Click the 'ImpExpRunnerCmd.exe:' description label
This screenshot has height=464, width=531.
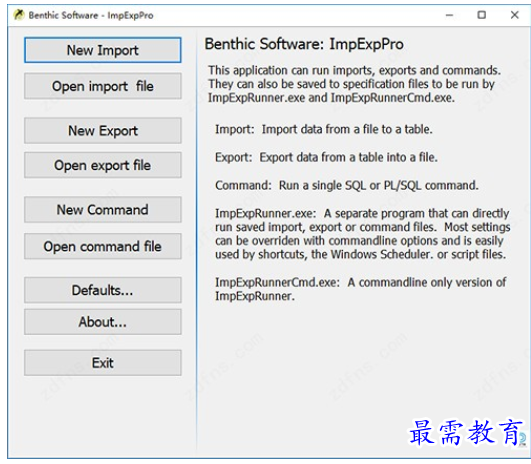(277, 282)
